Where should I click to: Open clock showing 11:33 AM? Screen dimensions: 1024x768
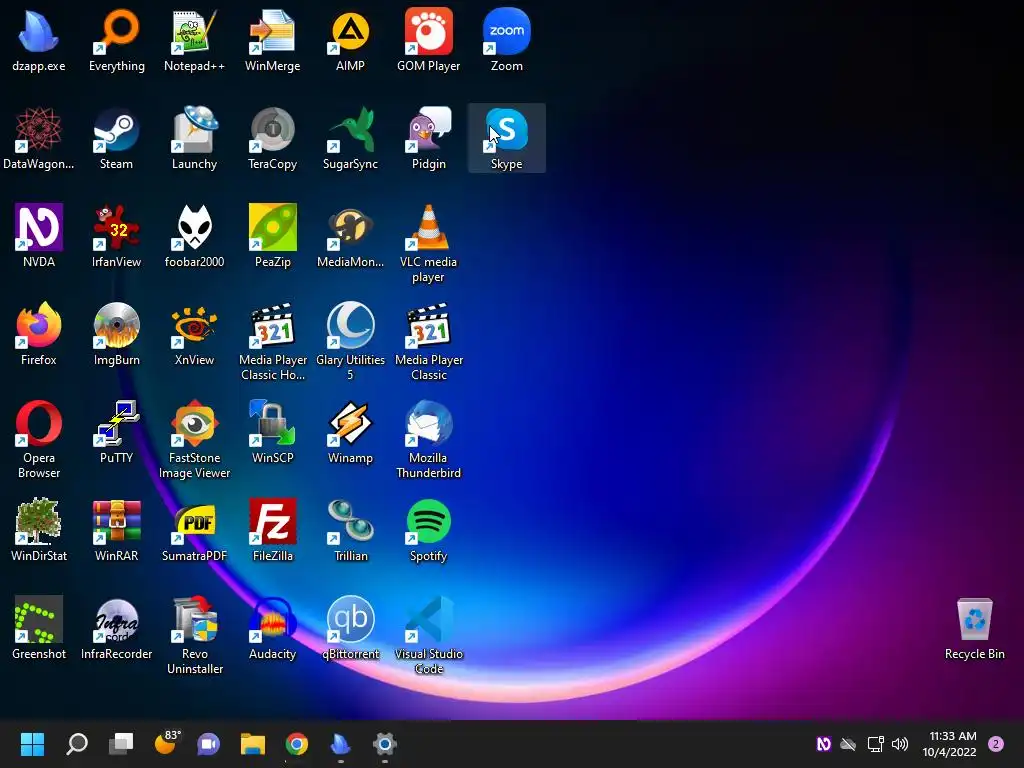[950, 744]
